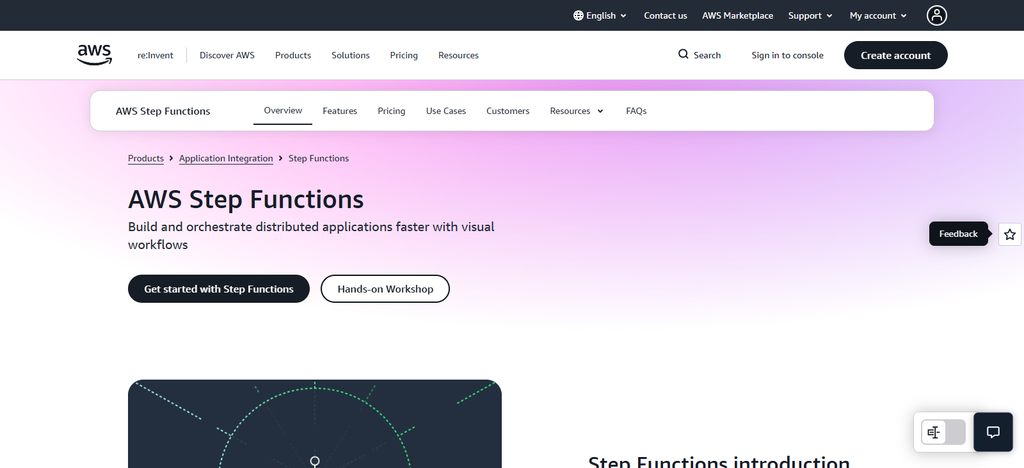Expand the Support dropdown
Viewport: 1024px width, 468px height.
coord(810,16)
